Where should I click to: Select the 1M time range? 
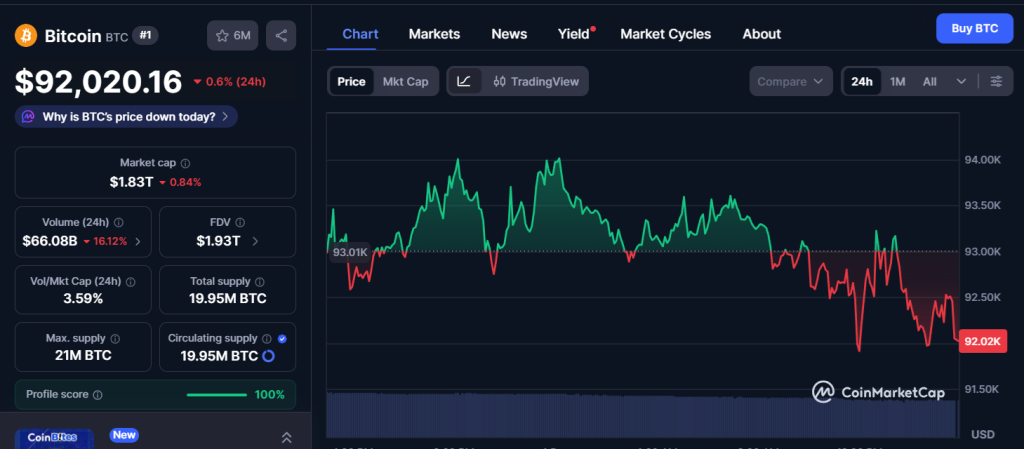coord(898,82)
